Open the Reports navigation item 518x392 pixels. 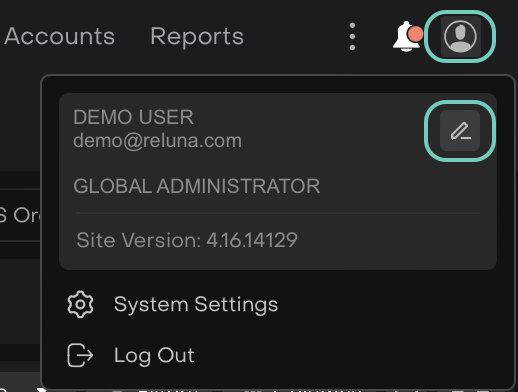click(x=197, y=36)
